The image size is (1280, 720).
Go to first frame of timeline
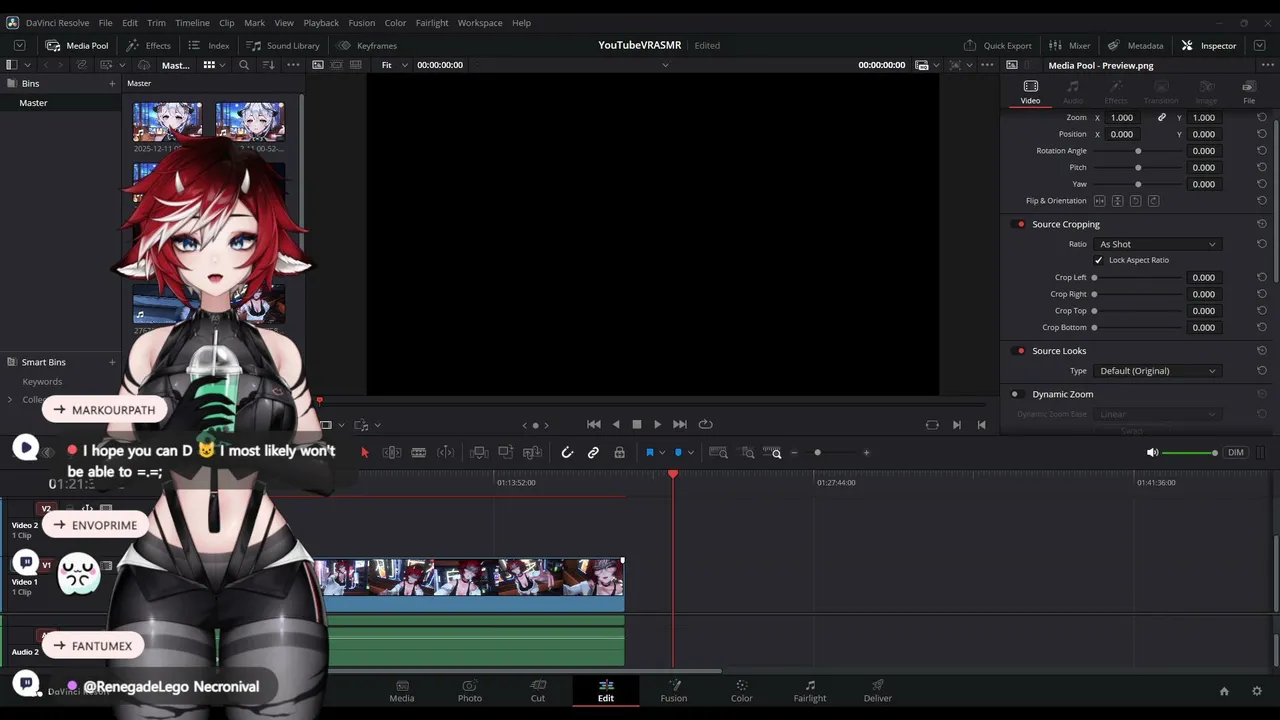tap(594, 425)
